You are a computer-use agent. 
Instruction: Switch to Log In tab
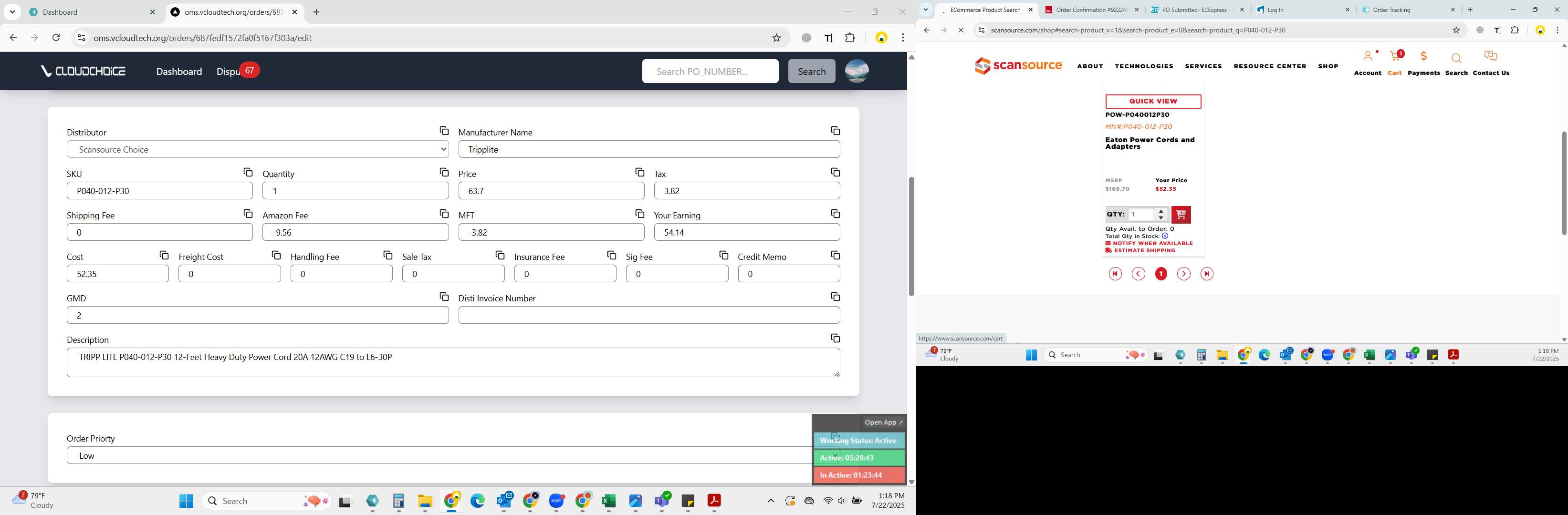[x=1303, y=10]
